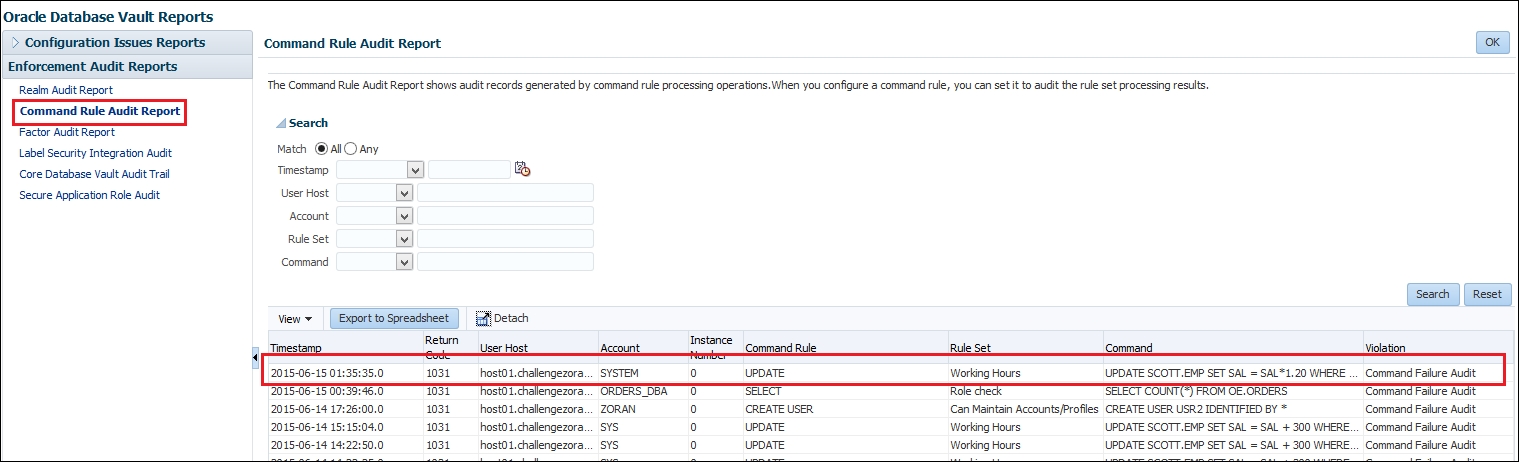This screenshot has width=1519, height=462.
Task: Open Factor Audit Report
Action: coord(67,132)
